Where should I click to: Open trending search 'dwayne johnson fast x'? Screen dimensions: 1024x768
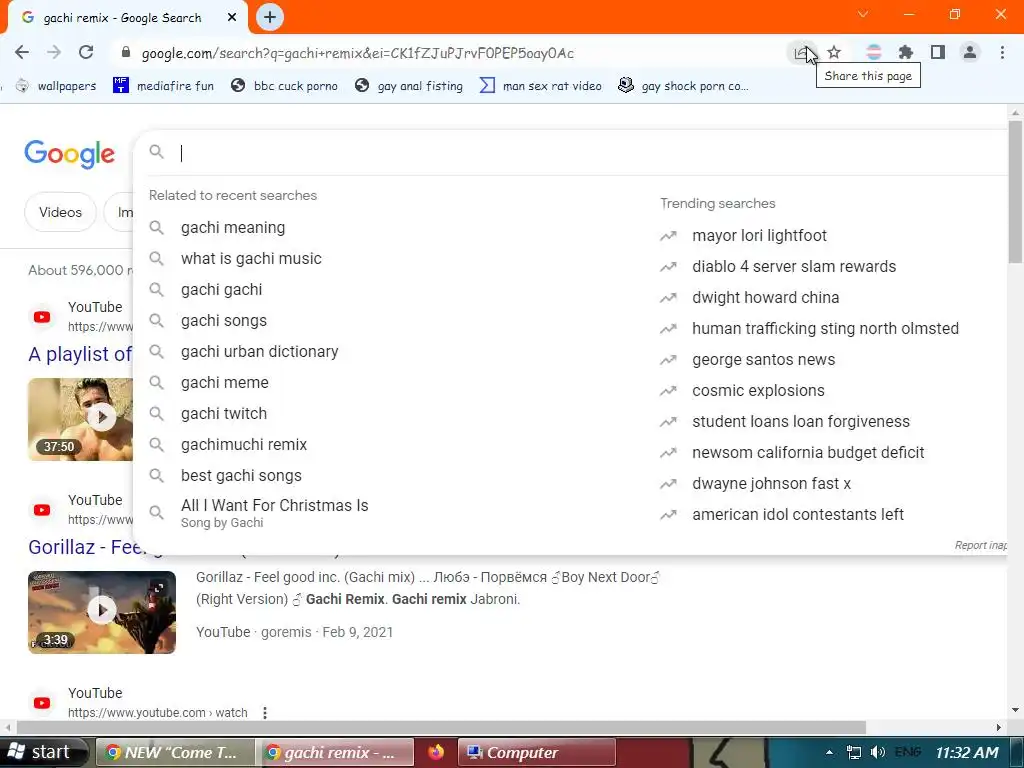[x=771, y=484]
